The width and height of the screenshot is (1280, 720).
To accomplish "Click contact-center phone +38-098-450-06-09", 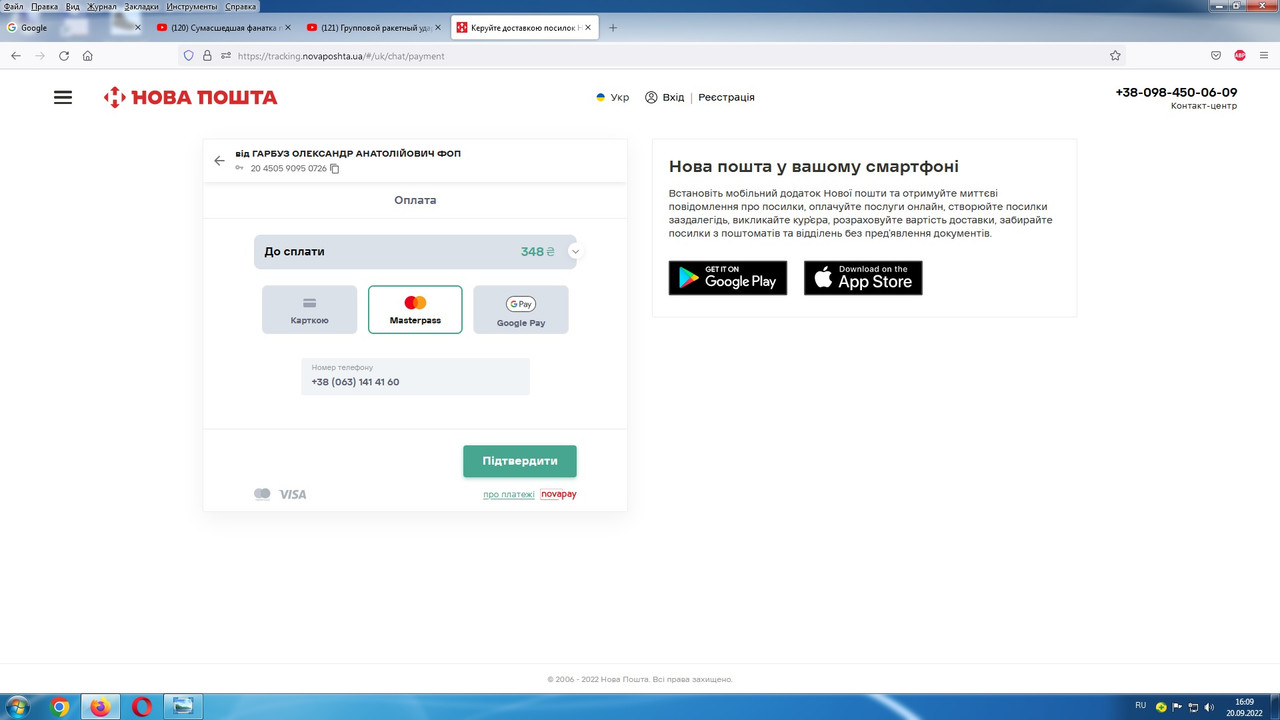I will 1176,92.
